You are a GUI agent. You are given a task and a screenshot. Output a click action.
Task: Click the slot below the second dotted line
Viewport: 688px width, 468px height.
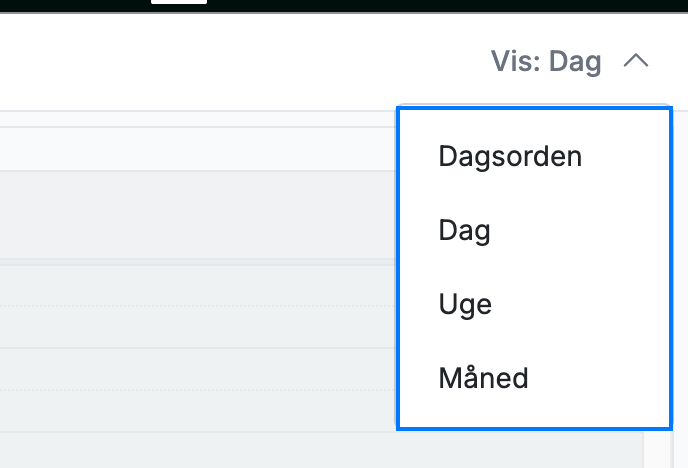pyautogui.click(x=198, y=411)
